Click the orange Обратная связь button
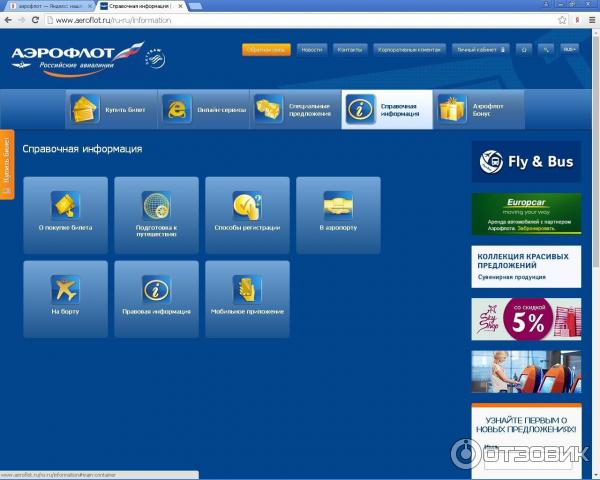The height and width of the screenshot is (480, 600). coord(266,50)
